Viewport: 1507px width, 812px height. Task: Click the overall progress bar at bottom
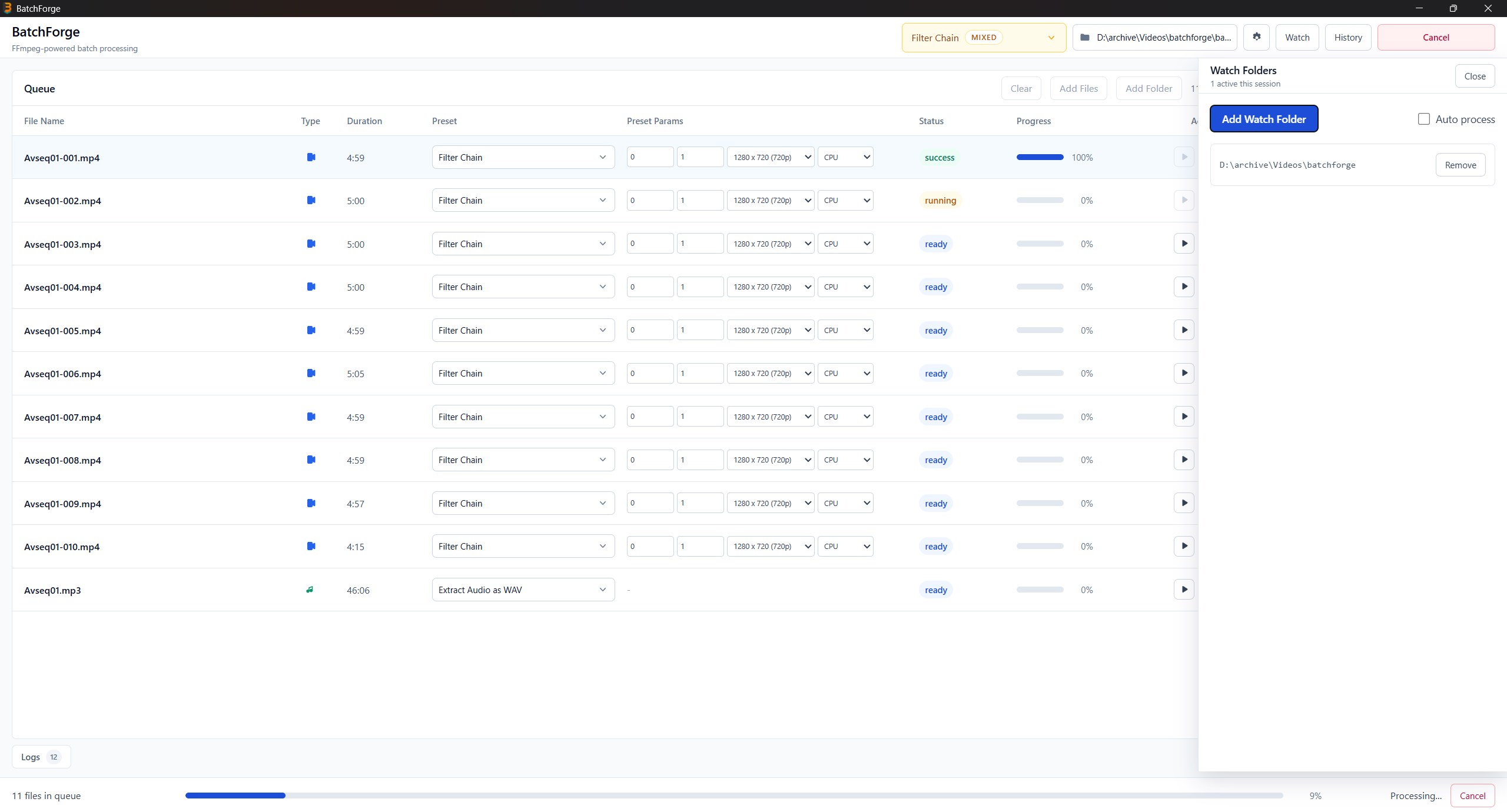pos(734,796)
